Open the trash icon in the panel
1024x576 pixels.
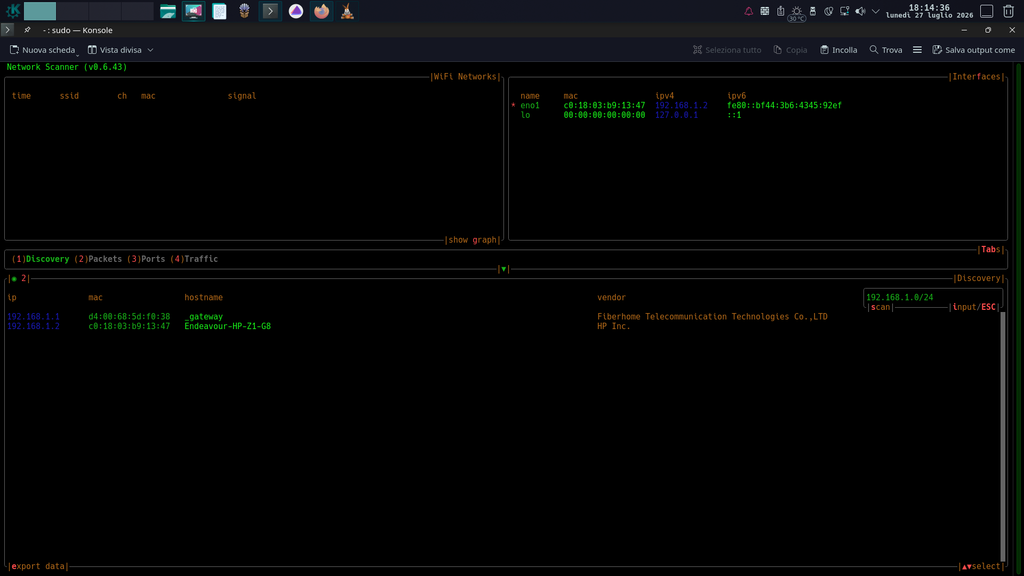tap(1008, 11)
